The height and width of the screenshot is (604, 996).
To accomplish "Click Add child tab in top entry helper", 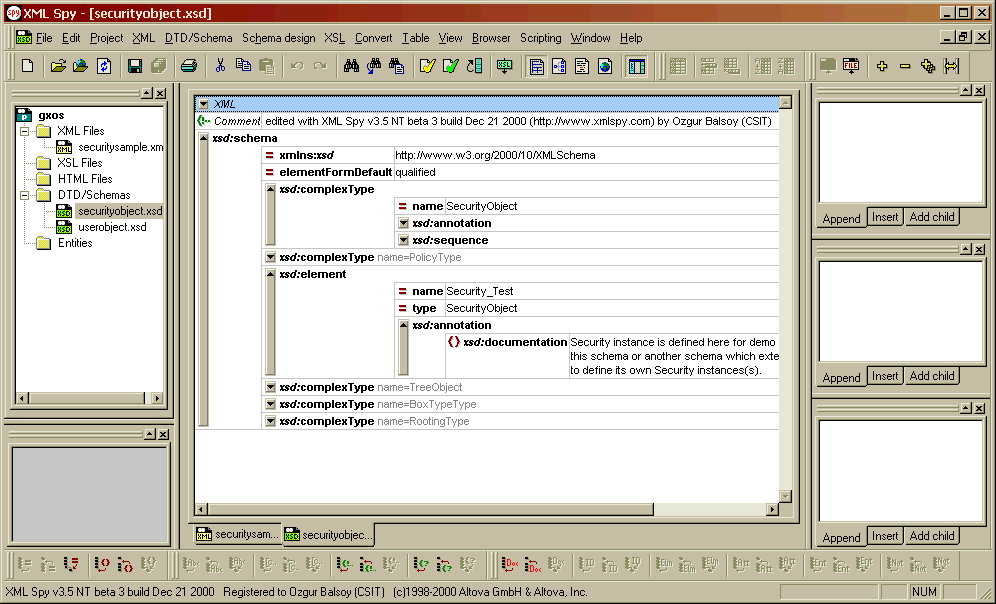I will tap(932, 217).
